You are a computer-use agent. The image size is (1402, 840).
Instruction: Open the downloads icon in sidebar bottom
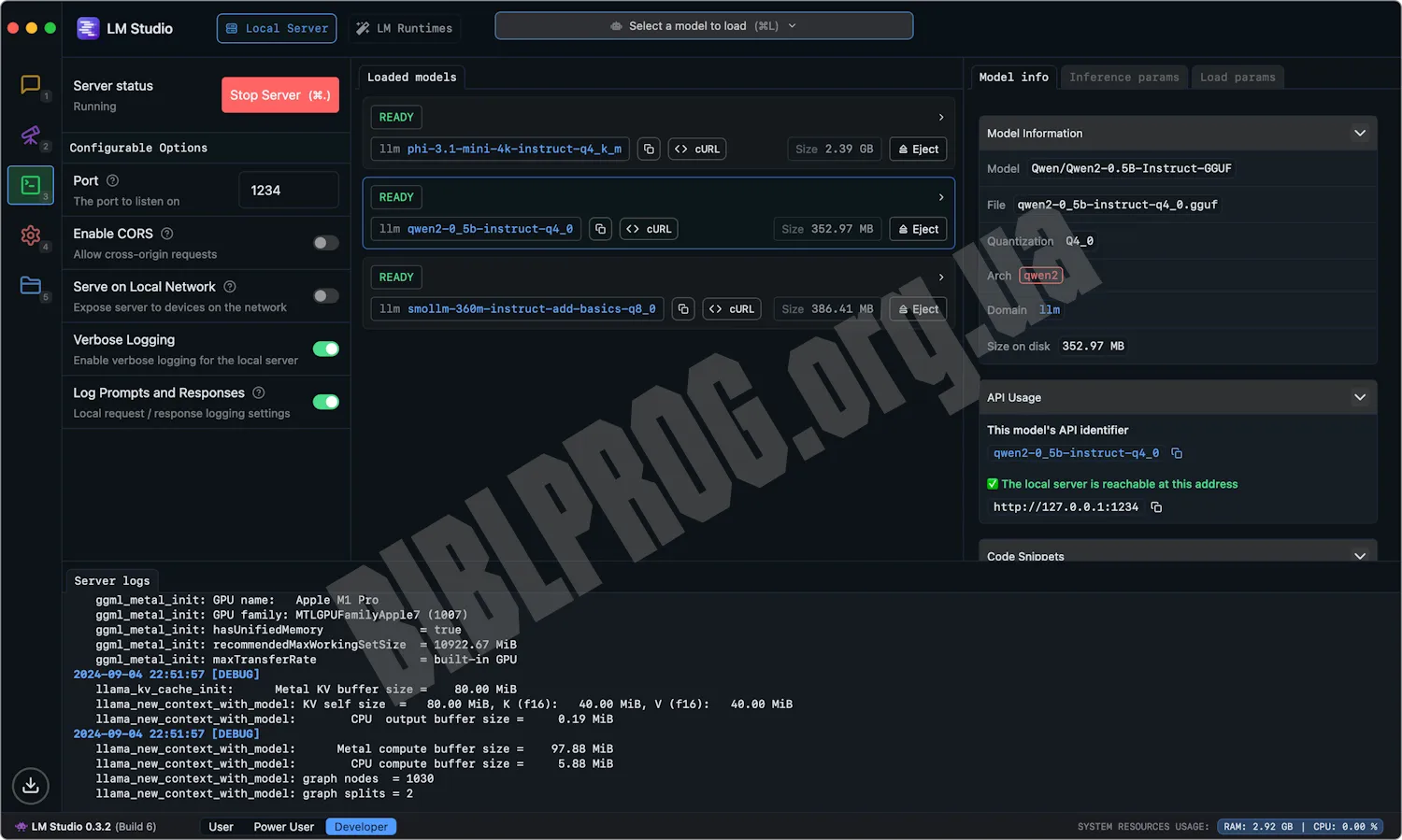coord(31,786)
